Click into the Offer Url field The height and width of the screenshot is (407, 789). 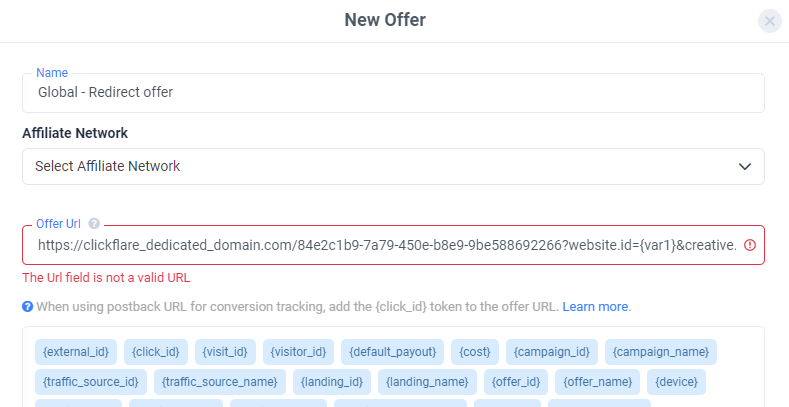pyautogui.click(x=385, y=245)
